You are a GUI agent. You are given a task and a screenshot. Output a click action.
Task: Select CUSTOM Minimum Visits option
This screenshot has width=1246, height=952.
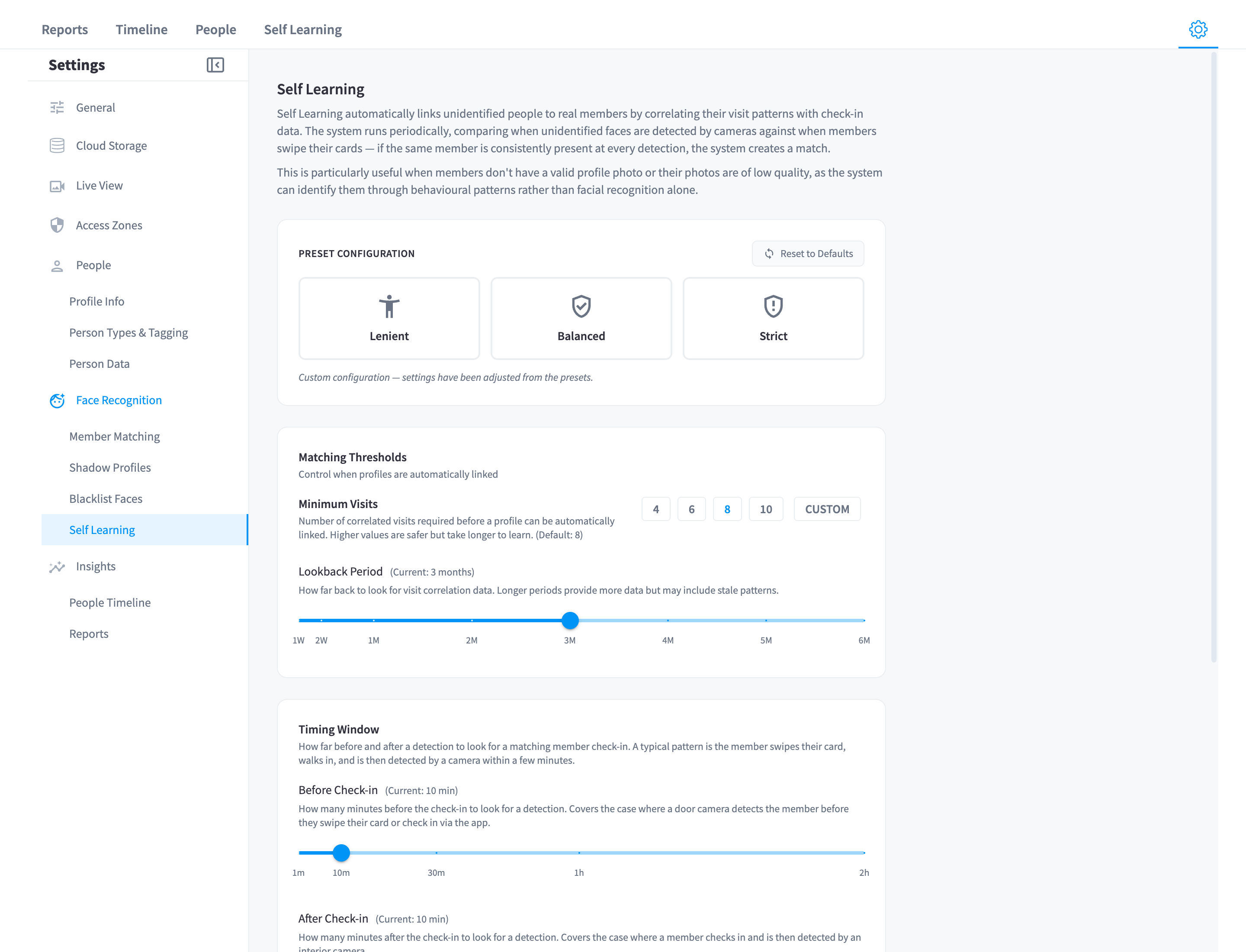coord(827,509)
